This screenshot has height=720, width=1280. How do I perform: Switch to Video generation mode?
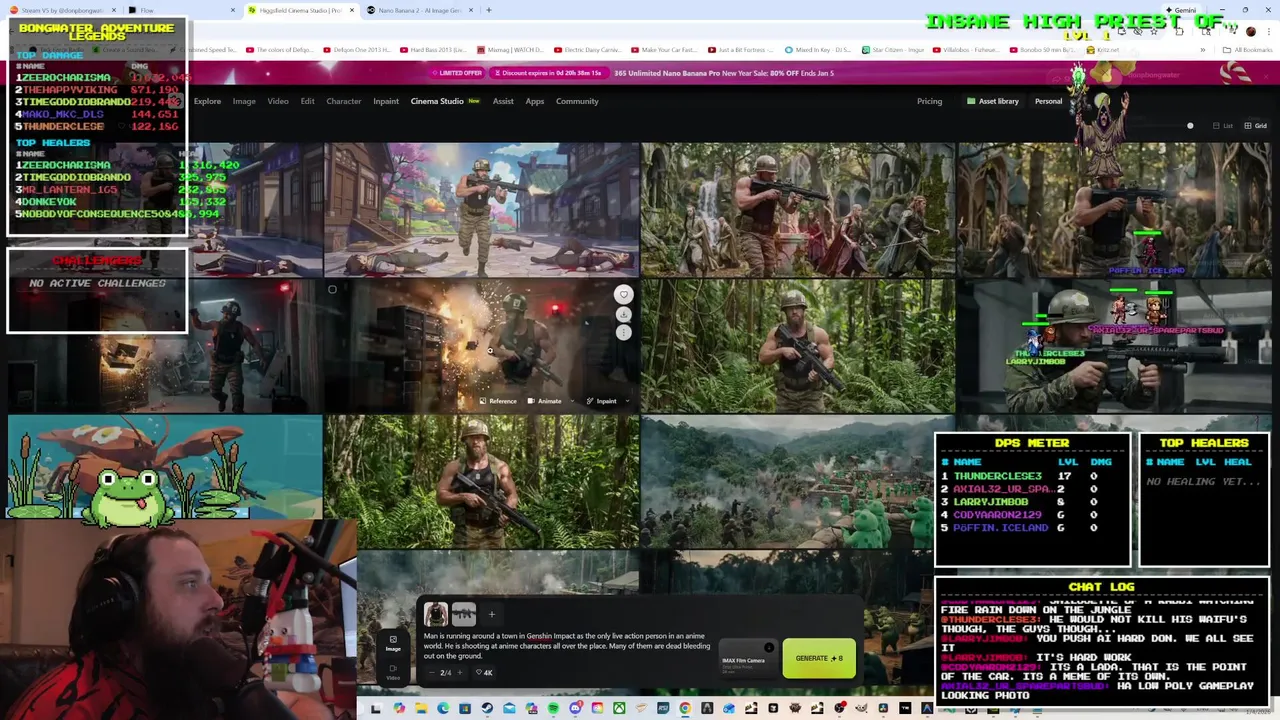click(x=393, y=672)
